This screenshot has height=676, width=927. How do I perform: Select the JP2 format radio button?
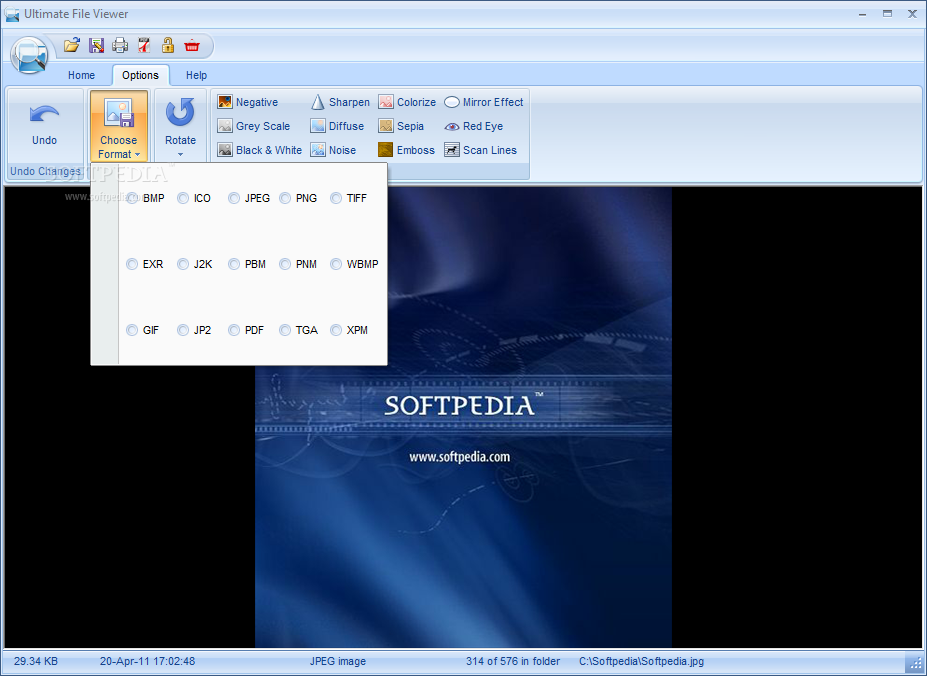click(x=183, y=330)
